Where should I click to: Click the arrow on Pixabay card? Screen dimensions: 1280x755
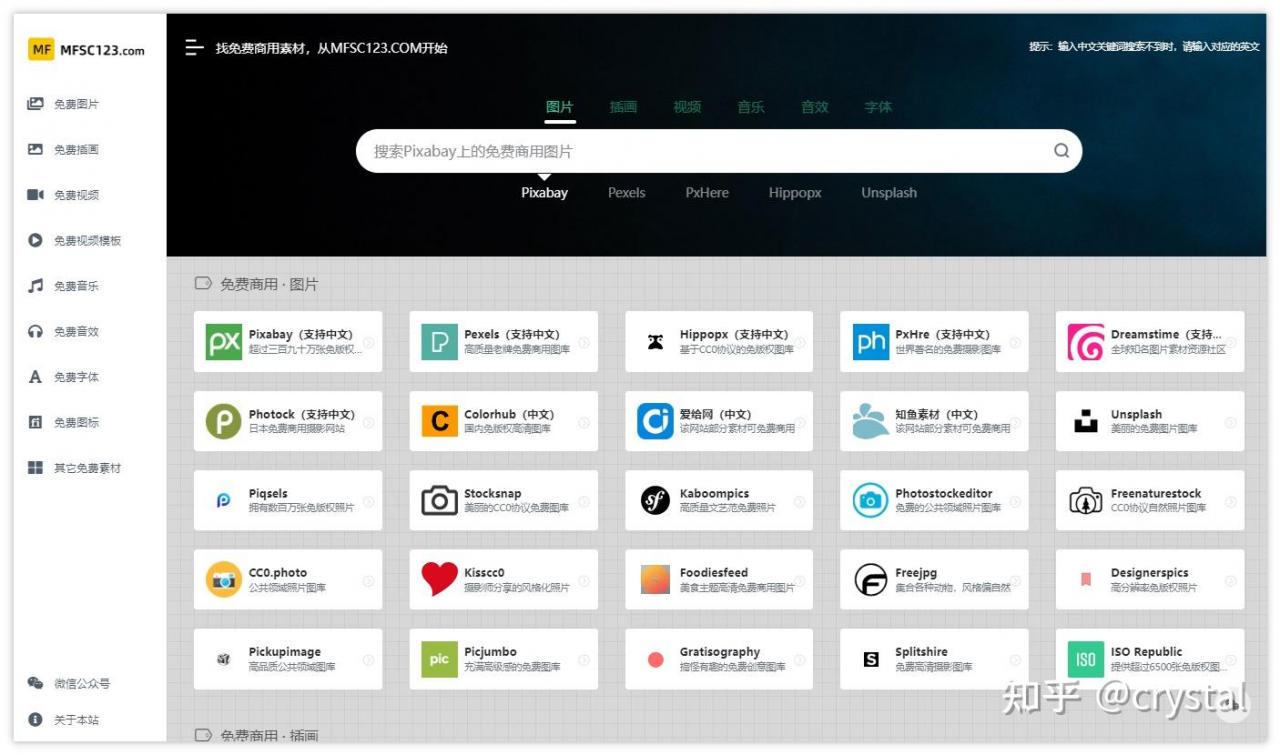point(368,342)
